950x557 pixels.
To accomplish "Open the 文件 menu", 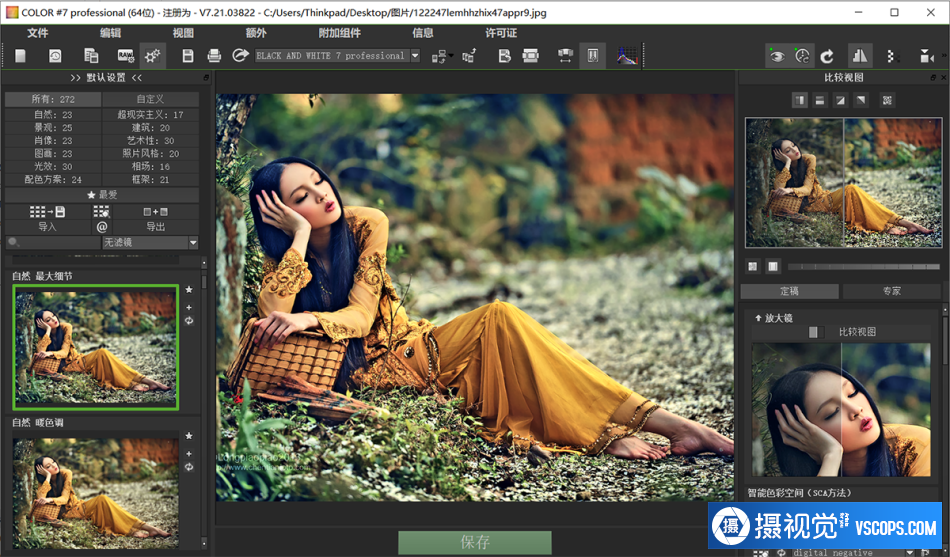I will [x=38, y=32].
